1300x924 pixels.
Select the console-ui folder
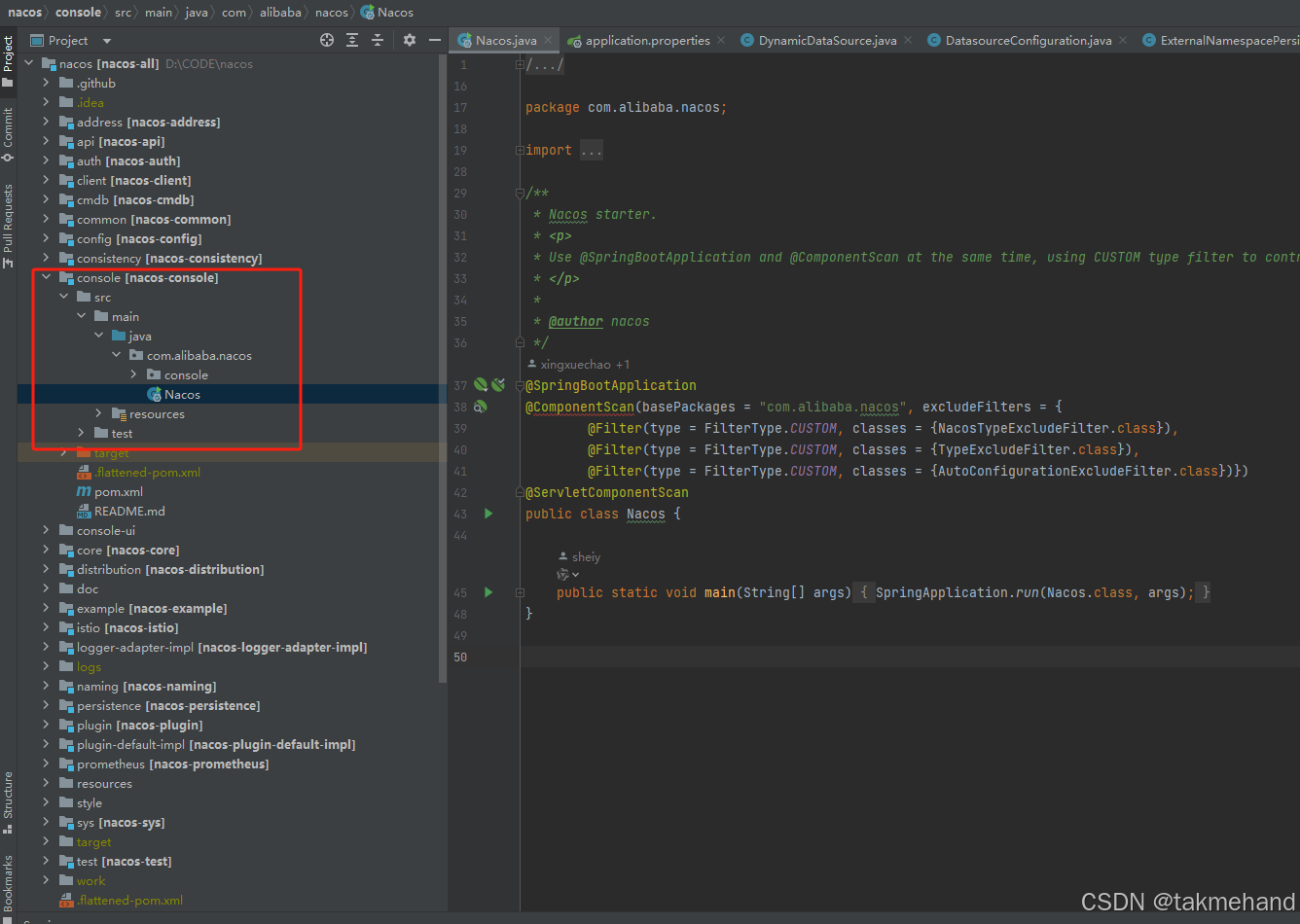click(106, 530)
